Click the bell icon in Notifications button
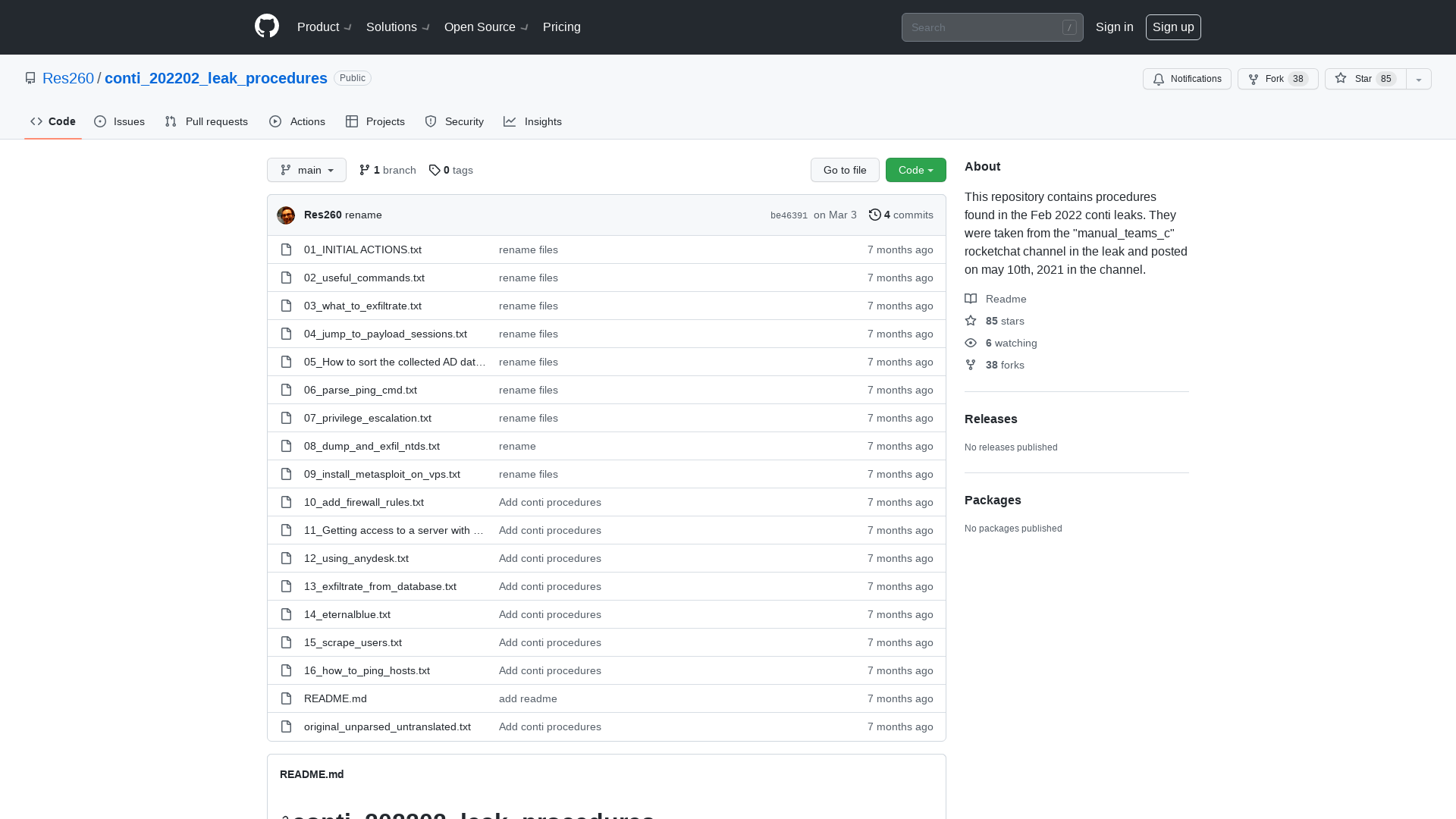1456x819 pixels. pyautogui.click(x=1159, y=79)
